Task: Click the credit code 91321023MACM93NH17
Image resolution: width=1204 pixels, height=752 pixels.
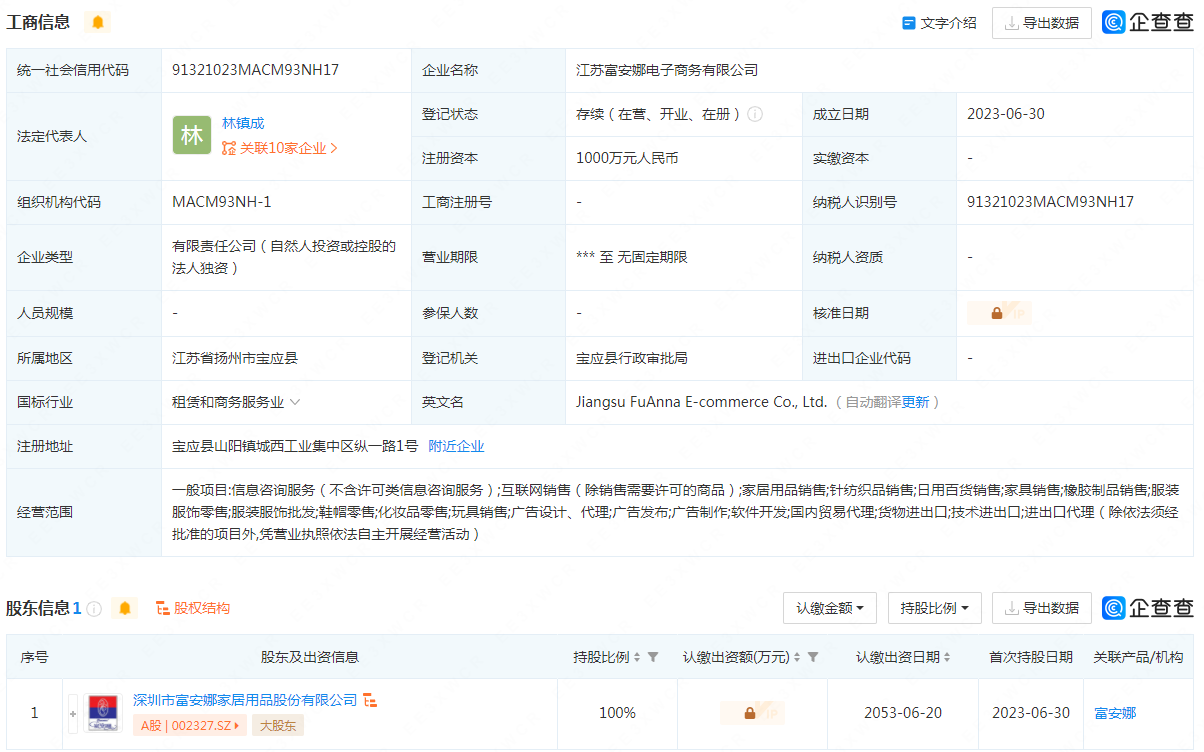Action: pos(256,70)
